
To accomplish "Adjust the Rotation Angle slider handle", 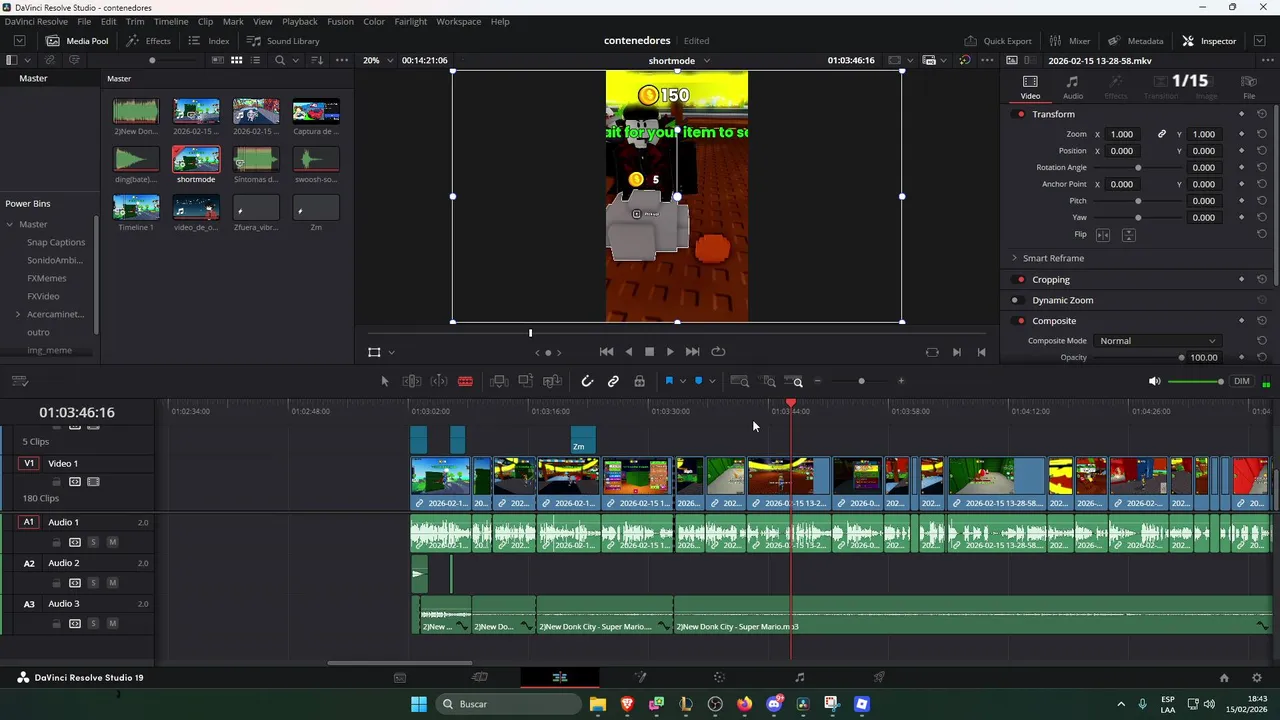I will click(x=1138, y=168).
